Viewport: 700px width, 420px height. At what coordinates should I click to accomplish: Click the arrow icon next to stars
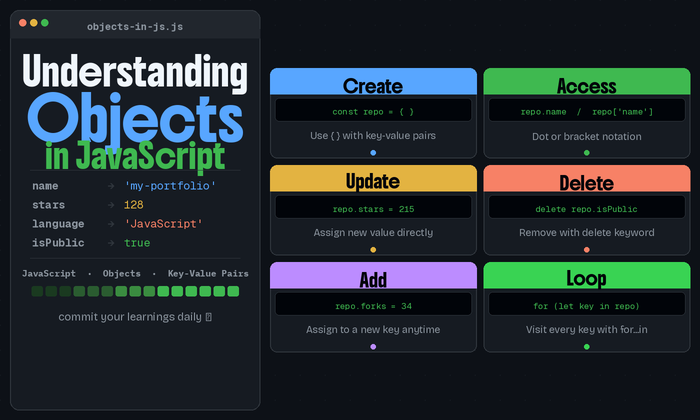[x=111, y=205]
